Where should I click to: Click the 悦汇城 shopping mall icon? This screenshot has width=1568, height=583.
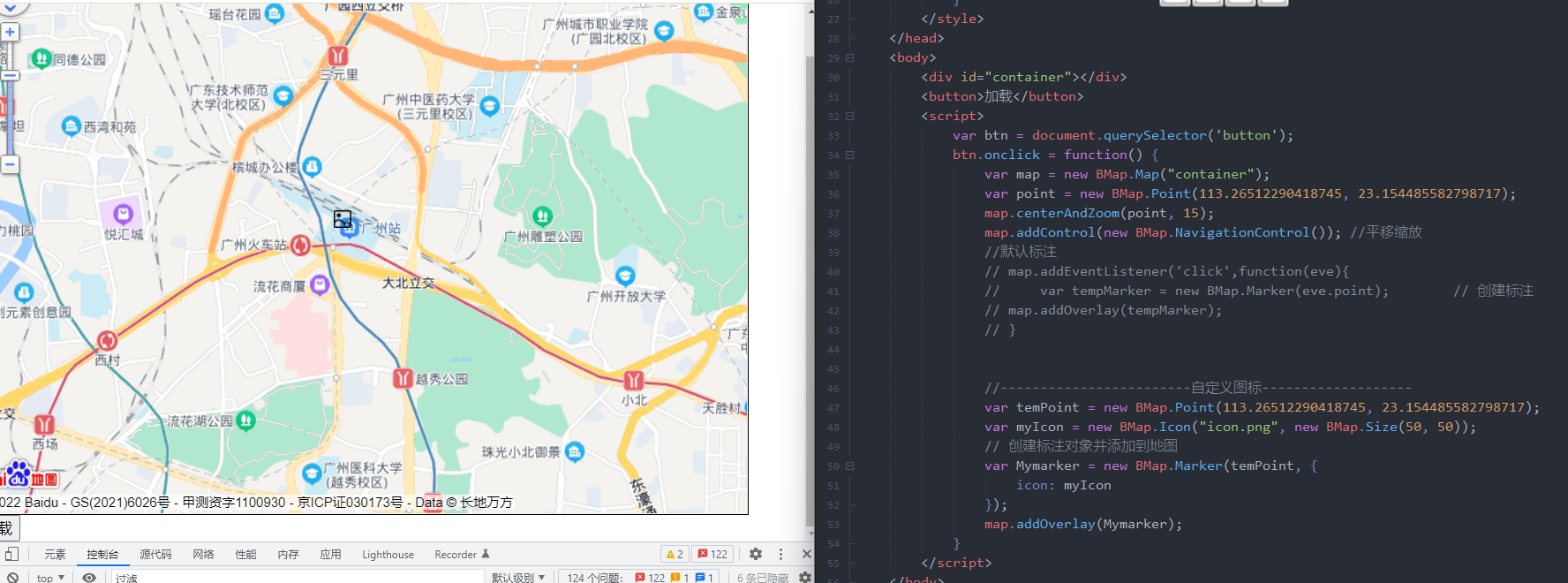[x=124, y=214]
